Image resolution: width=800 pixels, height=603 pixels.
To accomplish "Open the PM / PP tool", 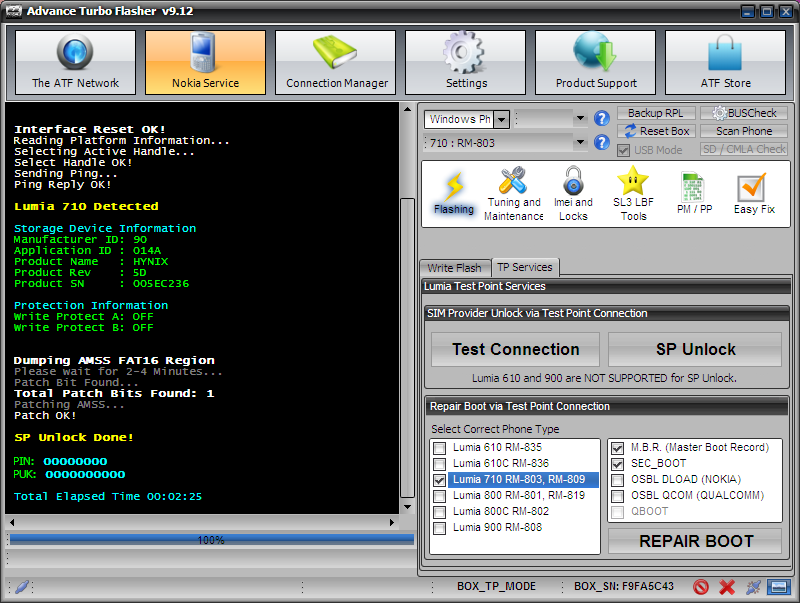I will [694, 194].
